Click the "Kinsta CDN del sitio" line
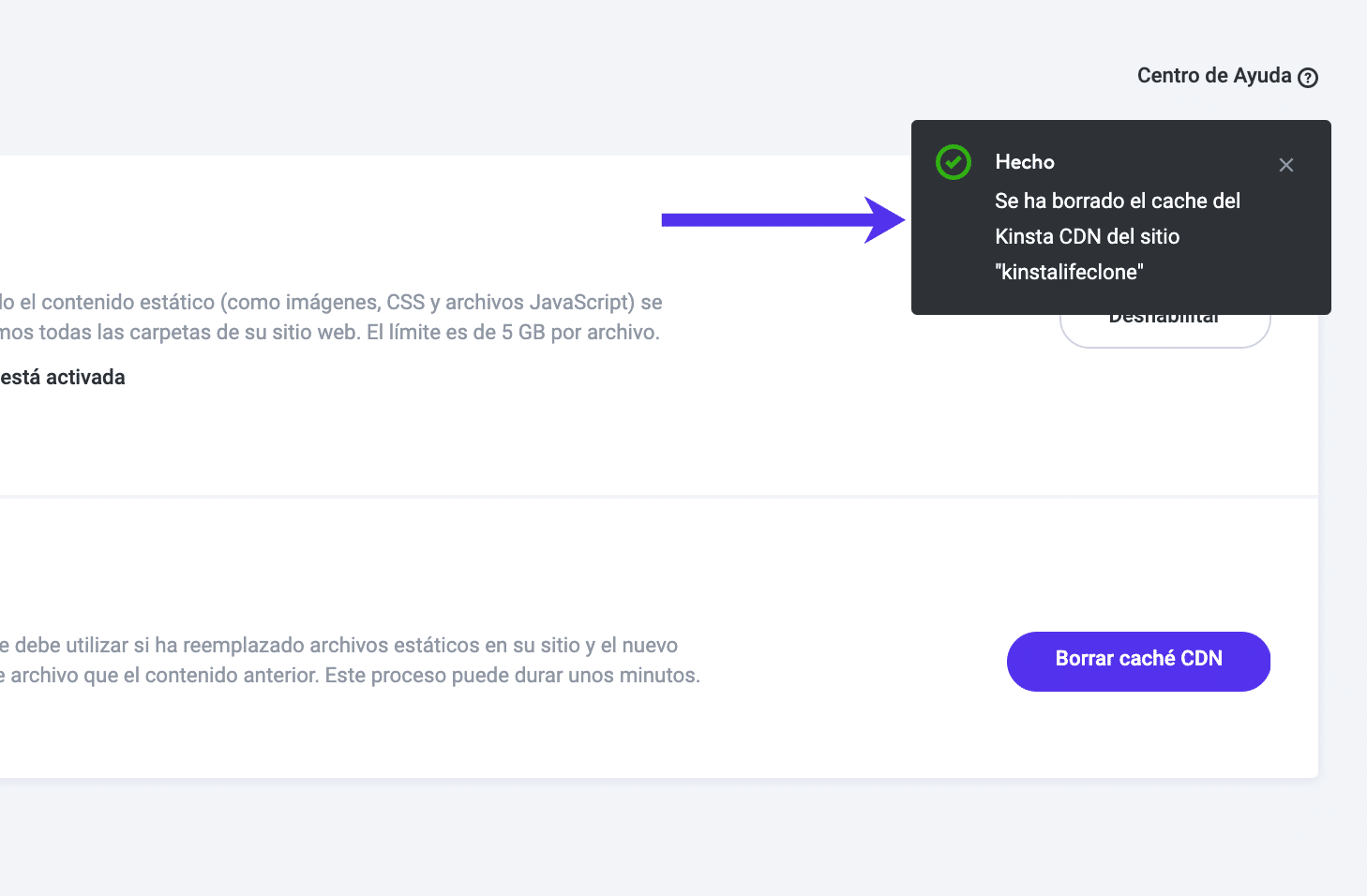The height and width of the screenshot is (896, 1367). 1087,236
